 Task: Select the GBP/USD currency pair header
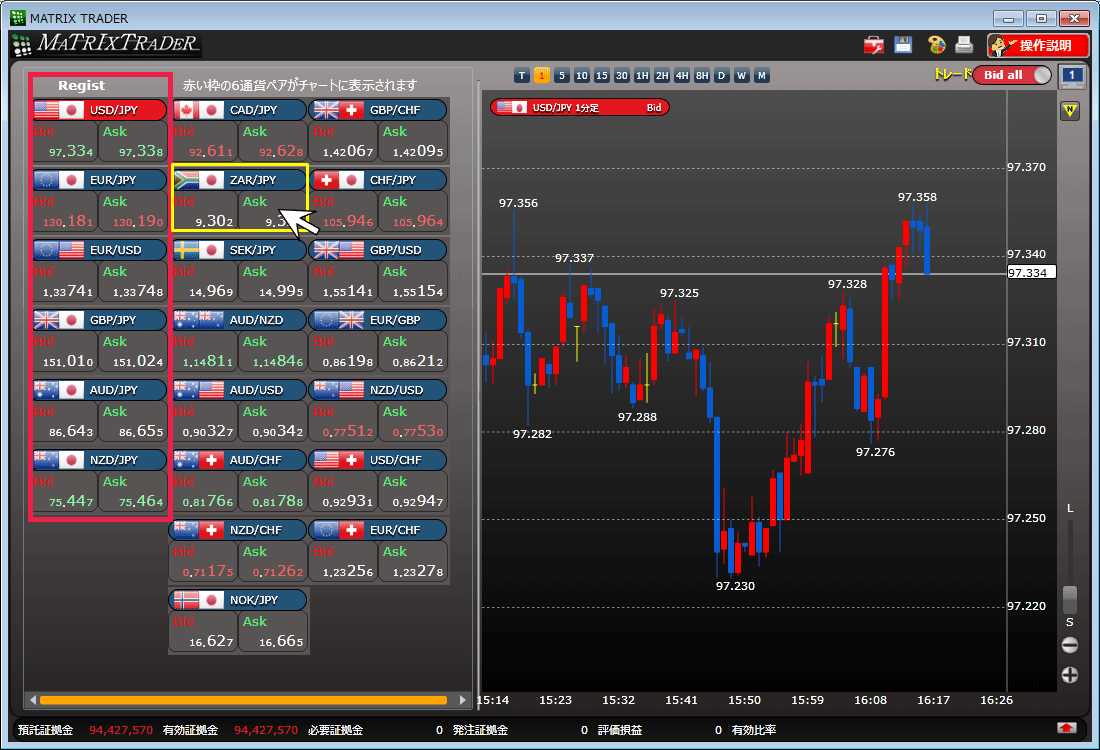pos(380,250)
